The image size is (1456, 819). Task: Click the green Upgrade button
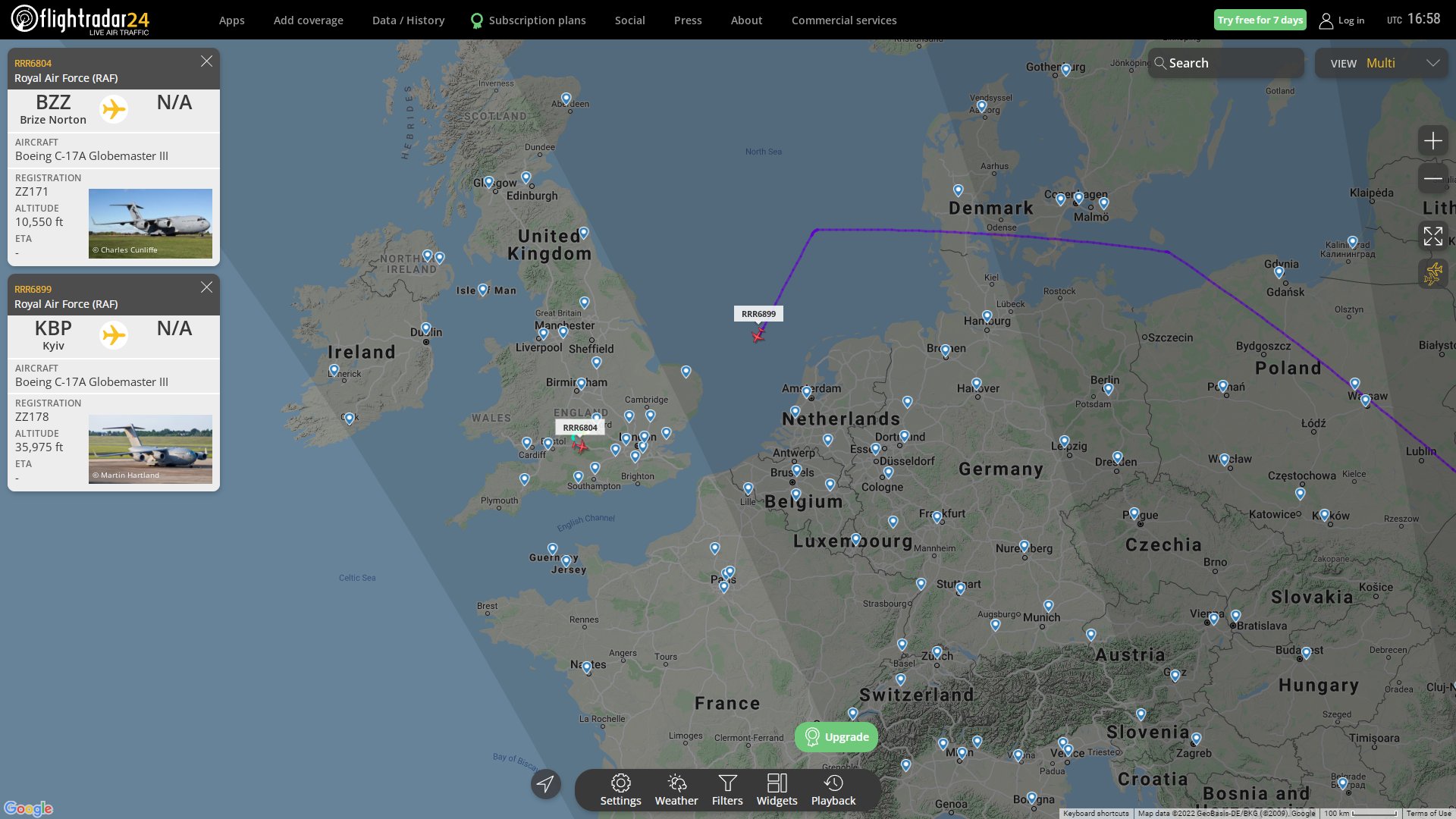click(x=836, y=737)
